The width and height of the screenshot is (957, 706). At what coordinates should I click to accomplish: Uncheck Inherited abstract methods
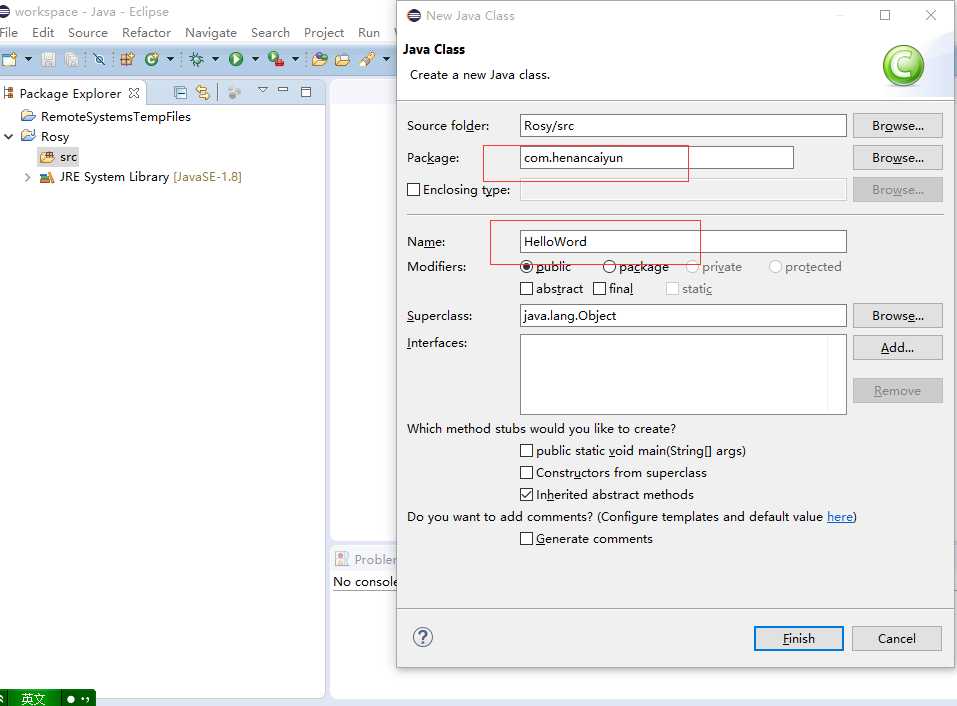(526, 494)
